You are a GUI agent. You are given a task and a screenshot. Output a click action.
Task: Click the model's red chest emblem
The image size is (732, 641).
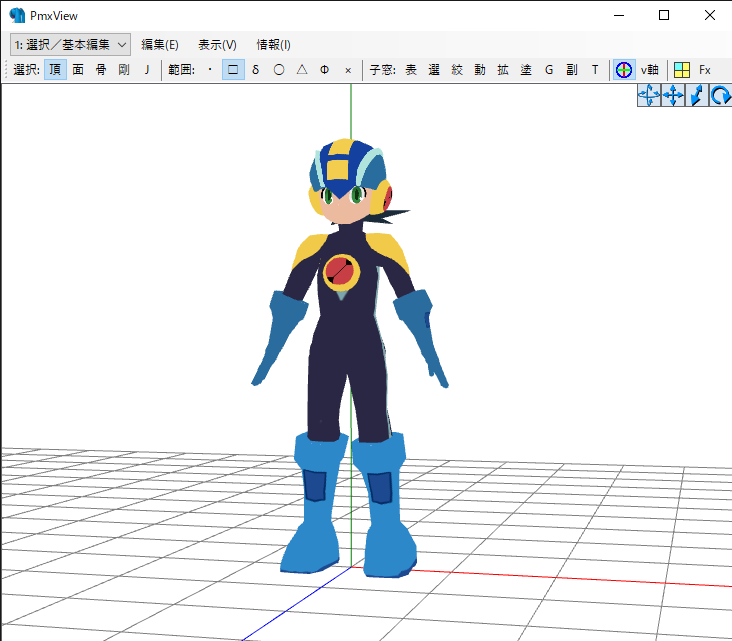coord(341,272)
